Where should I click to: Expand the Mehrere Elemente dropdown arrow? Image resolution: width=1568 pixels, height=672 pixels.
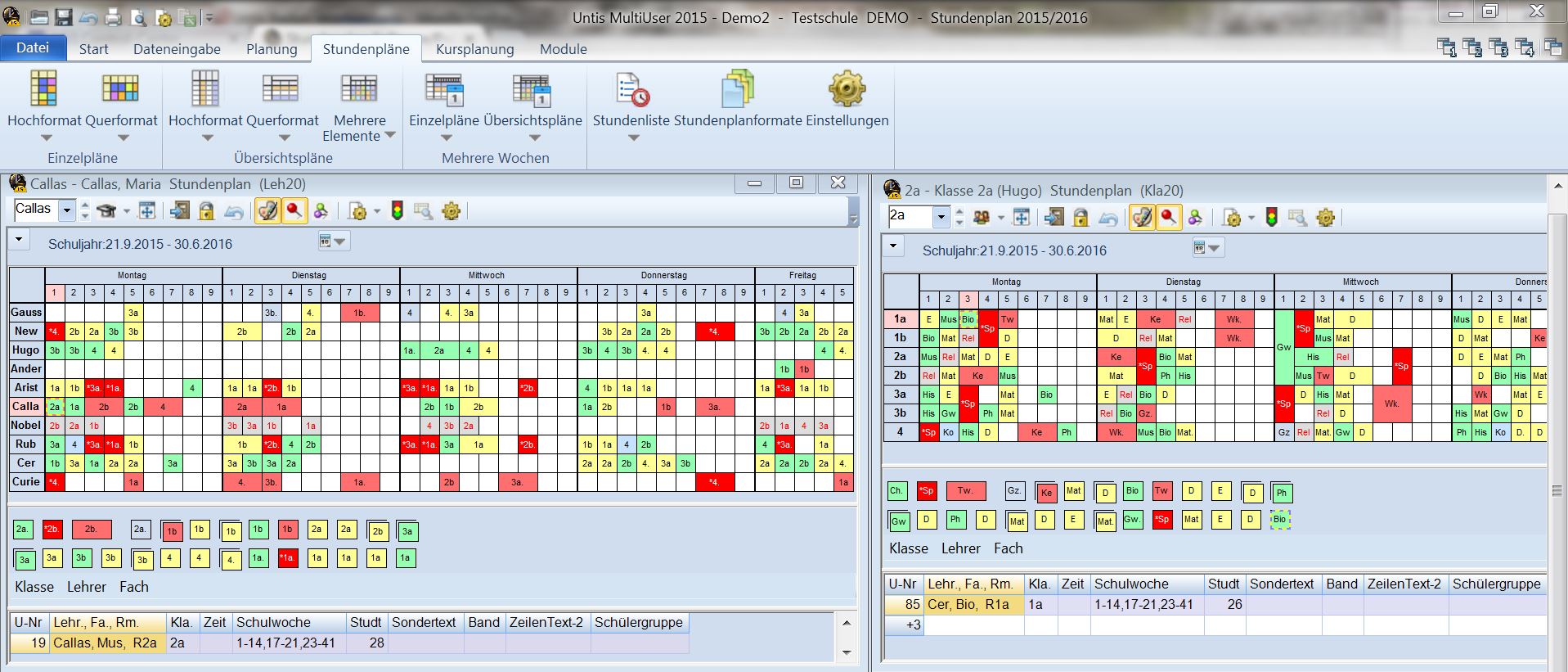coord(390,135)
